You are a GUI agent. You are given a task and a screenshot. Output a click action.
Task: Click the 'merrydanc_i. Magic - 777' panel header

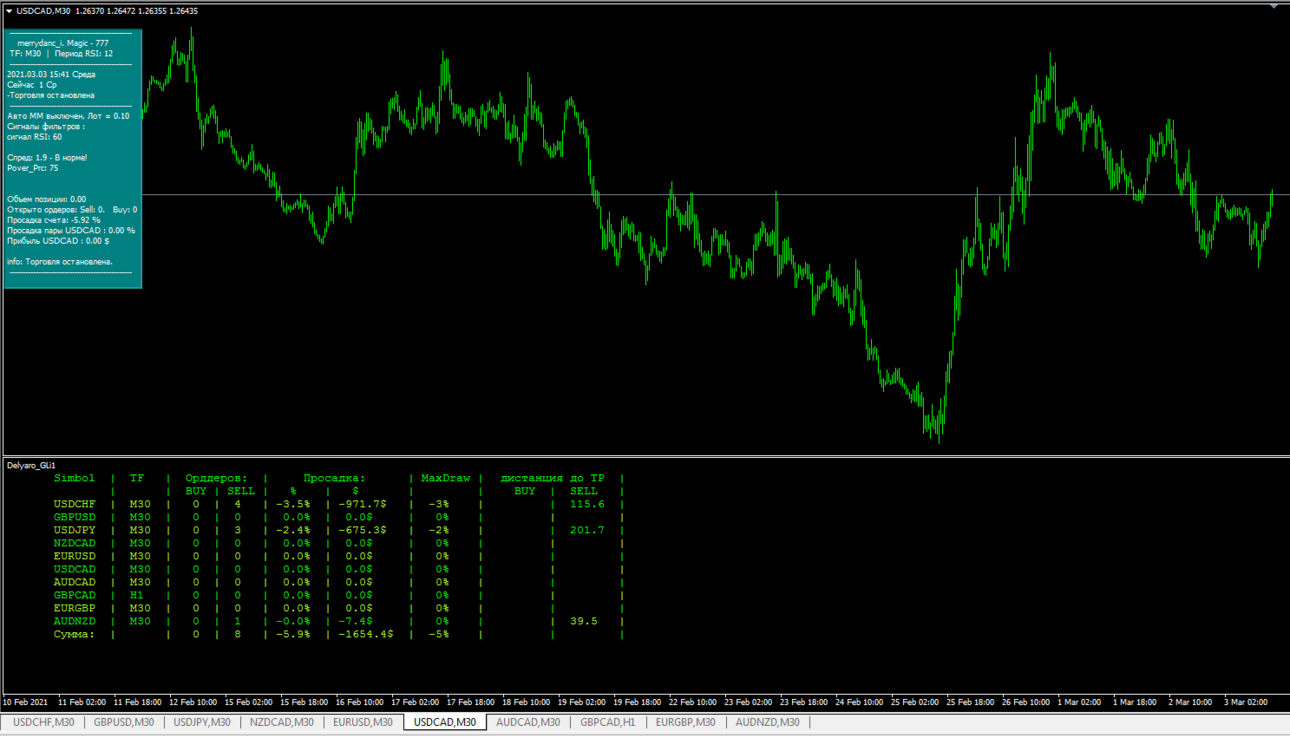tap(63, 43)
